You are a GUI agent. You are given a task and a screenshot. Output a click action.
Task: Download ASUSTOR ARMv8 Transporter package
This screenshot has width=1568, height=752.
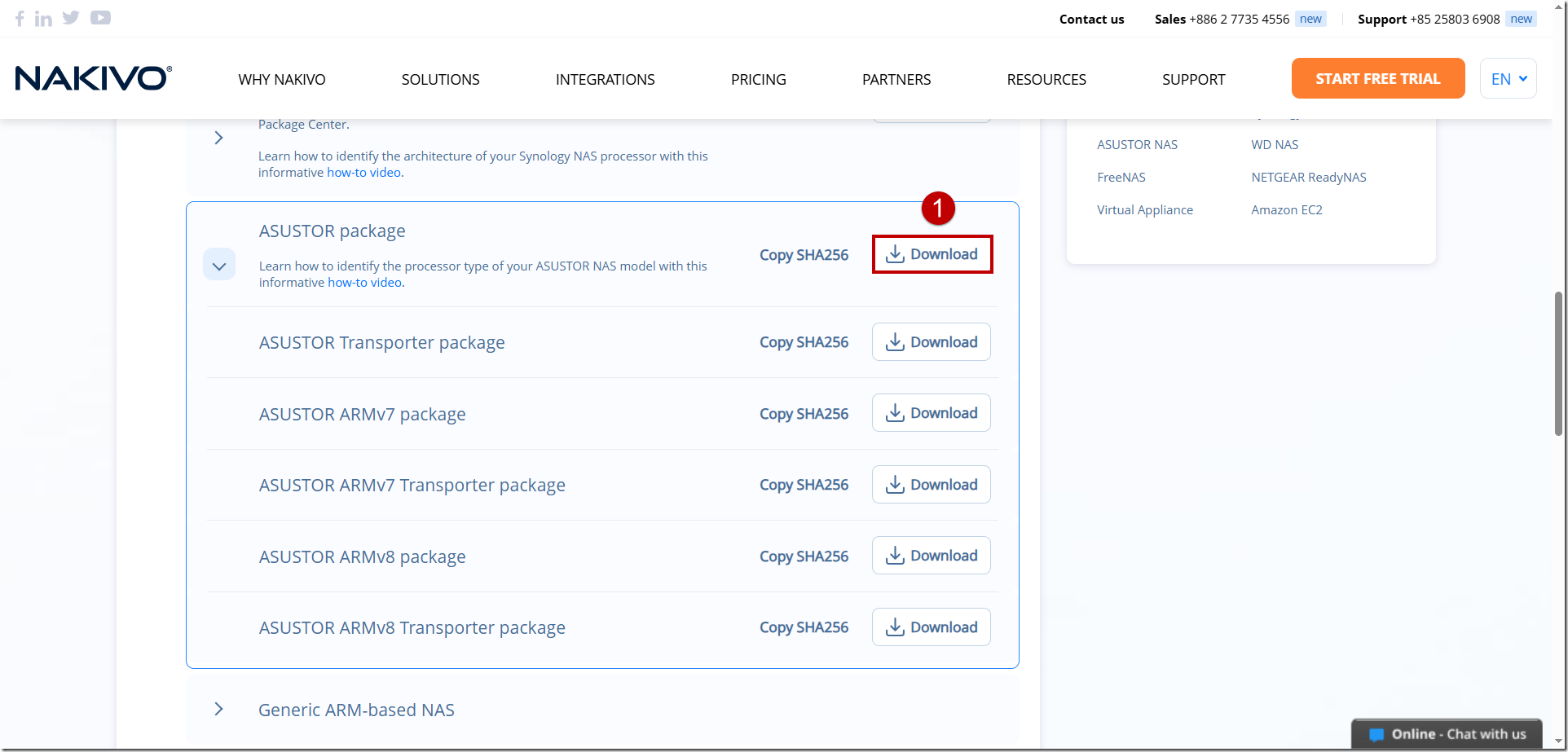932,627
